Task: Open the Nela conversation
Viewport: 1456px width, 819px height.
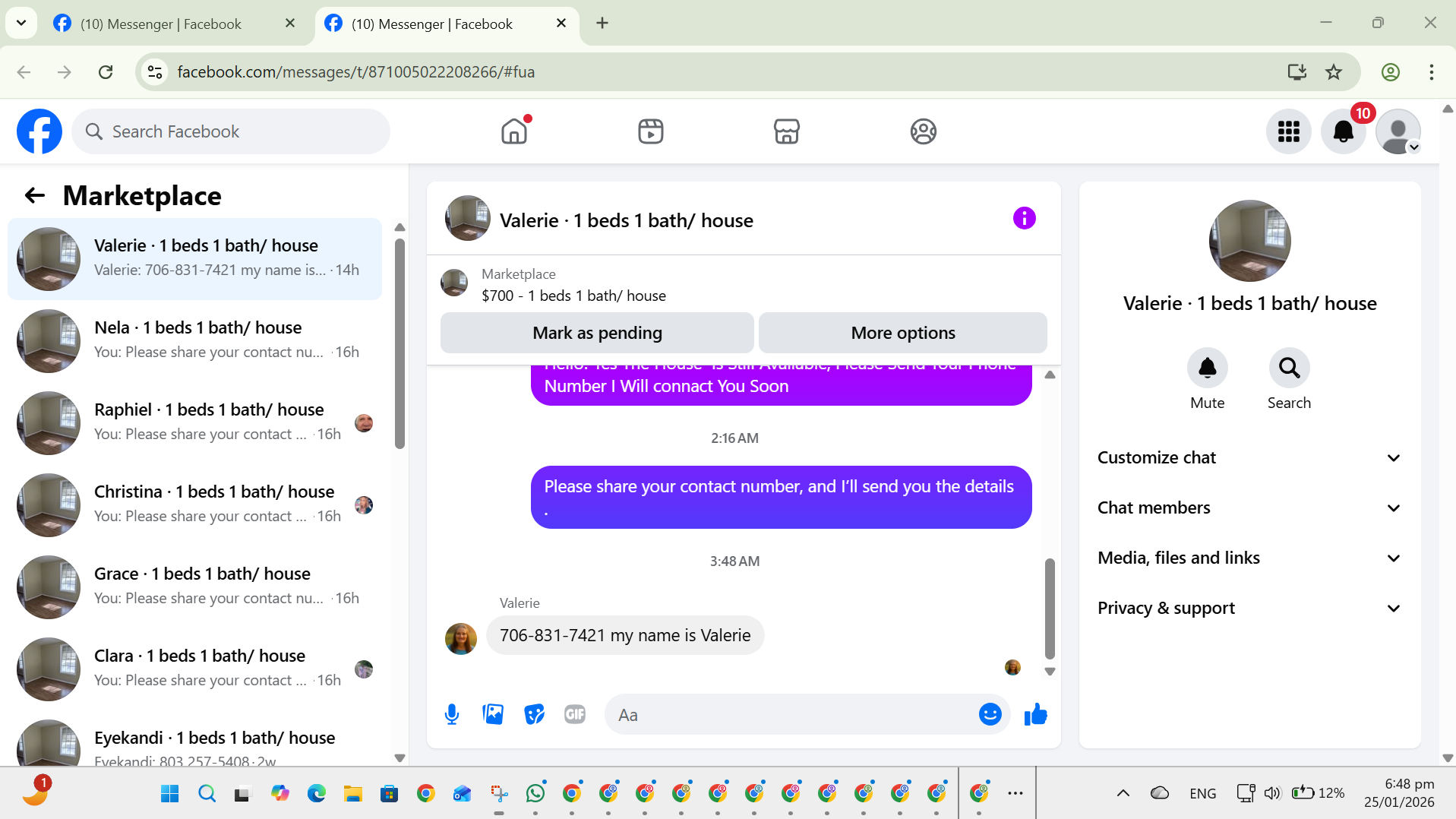Action: 194,340
